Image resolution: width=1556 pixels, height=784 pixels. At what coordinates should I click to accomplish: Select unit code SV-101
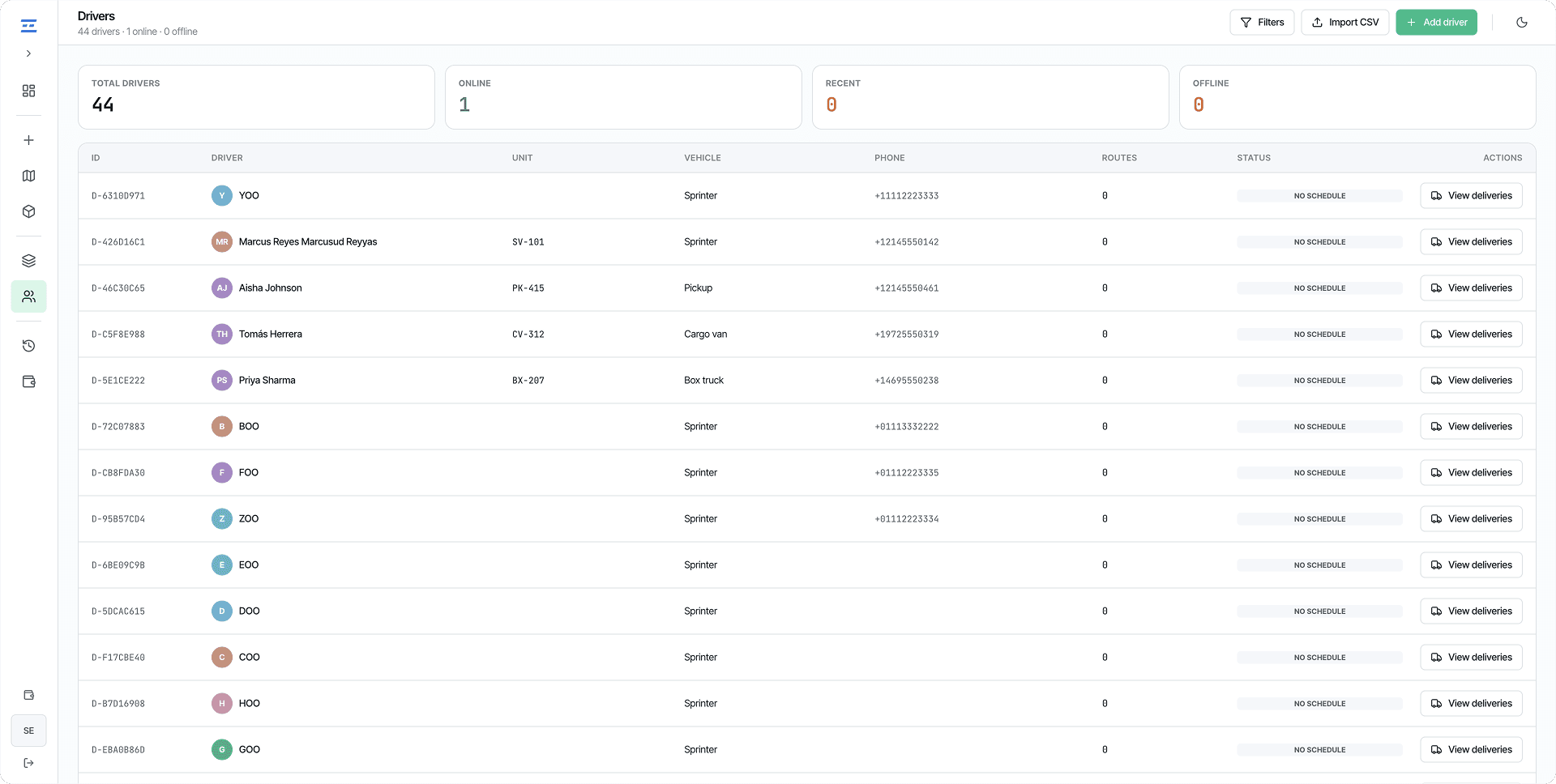528,242
